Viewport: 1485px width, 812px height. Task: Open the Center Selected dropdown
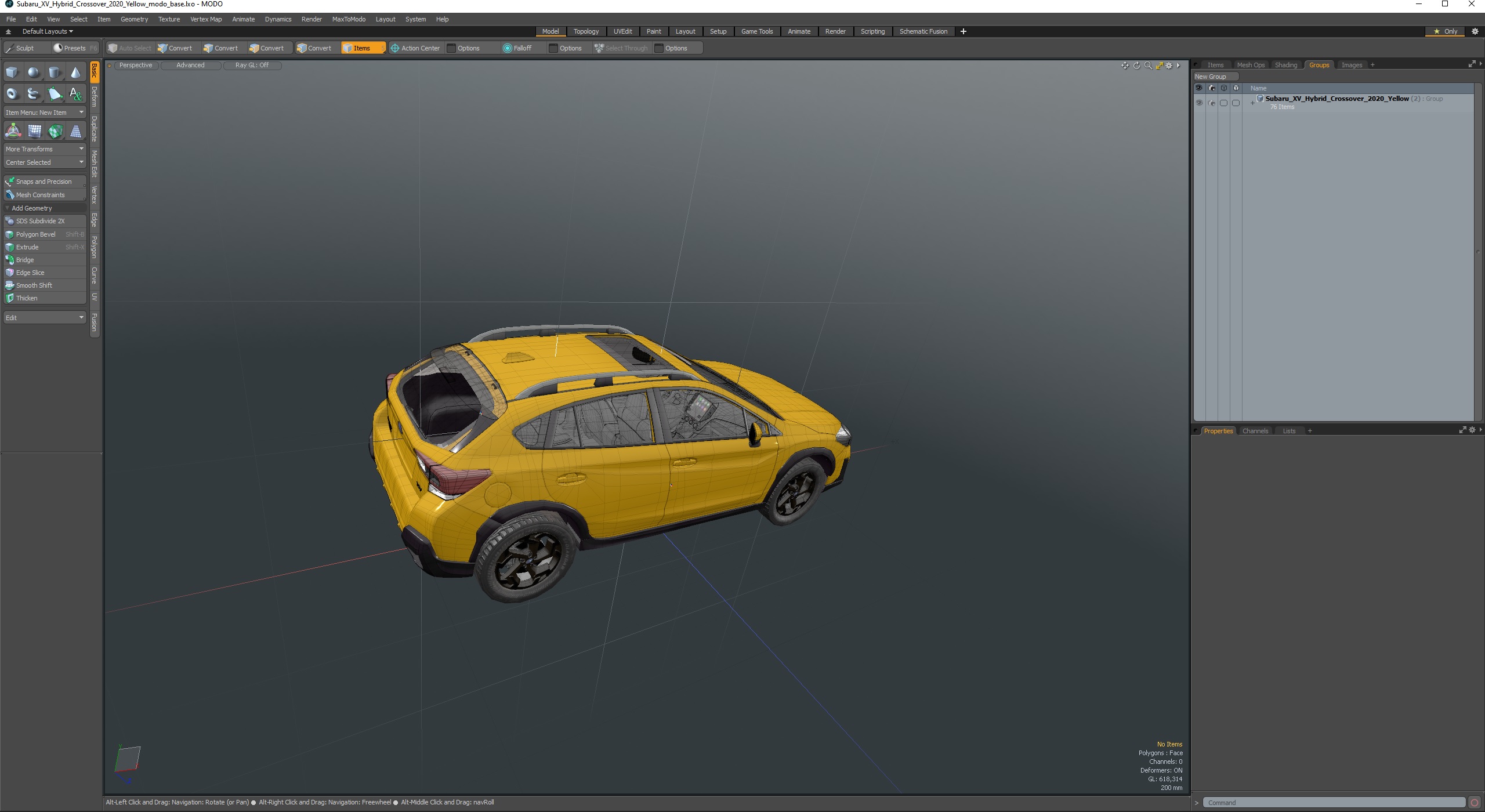(x=44, y=162)
